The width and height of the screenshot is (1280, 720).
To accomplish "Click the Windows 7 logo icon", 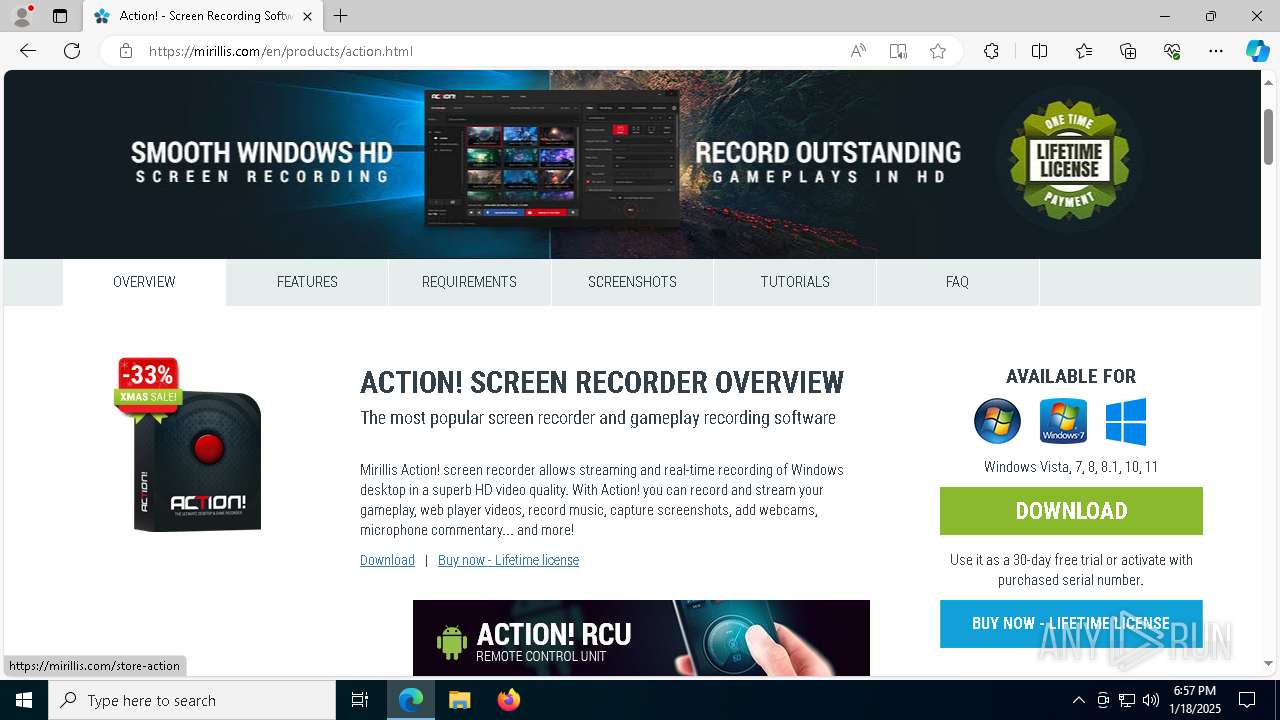I will click(1063, 421).
